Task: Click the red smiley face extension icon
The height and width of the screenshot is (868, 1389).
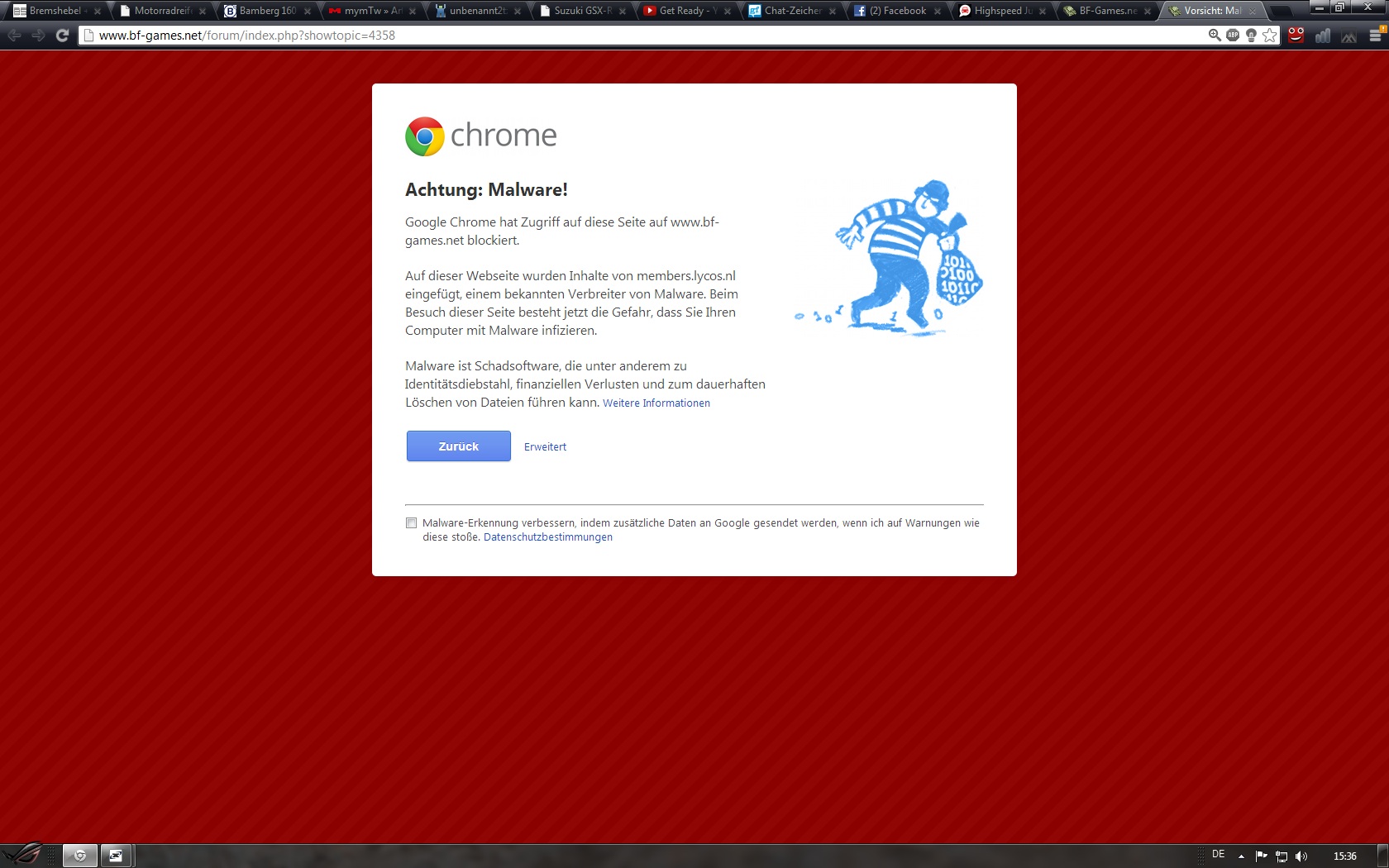Action: [1296, 35]
